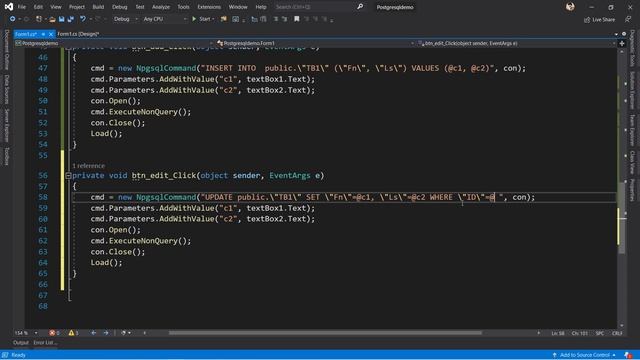Open the Toolbox side panel
The width and height of the screenshot is (640, 360).
[x=7, y=156]
